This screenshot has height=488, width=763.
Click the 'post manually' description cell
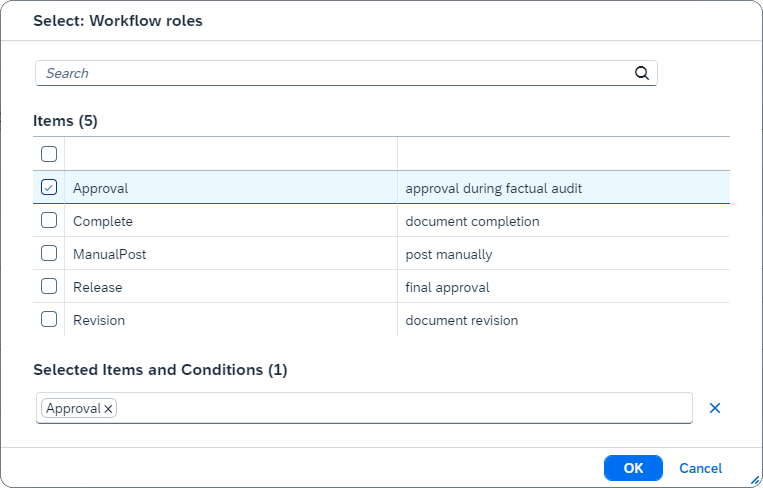(449, 254)
